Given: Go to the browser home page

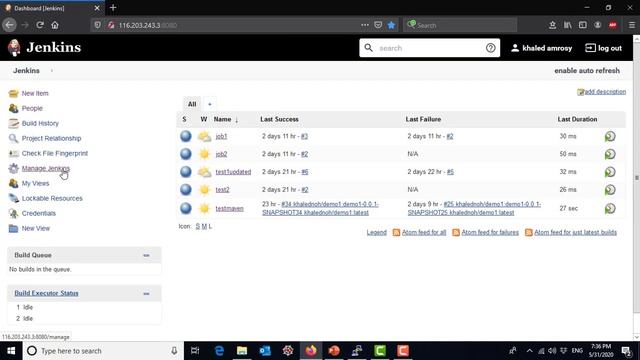Looking at the screenshot, I should click(55, 25).
